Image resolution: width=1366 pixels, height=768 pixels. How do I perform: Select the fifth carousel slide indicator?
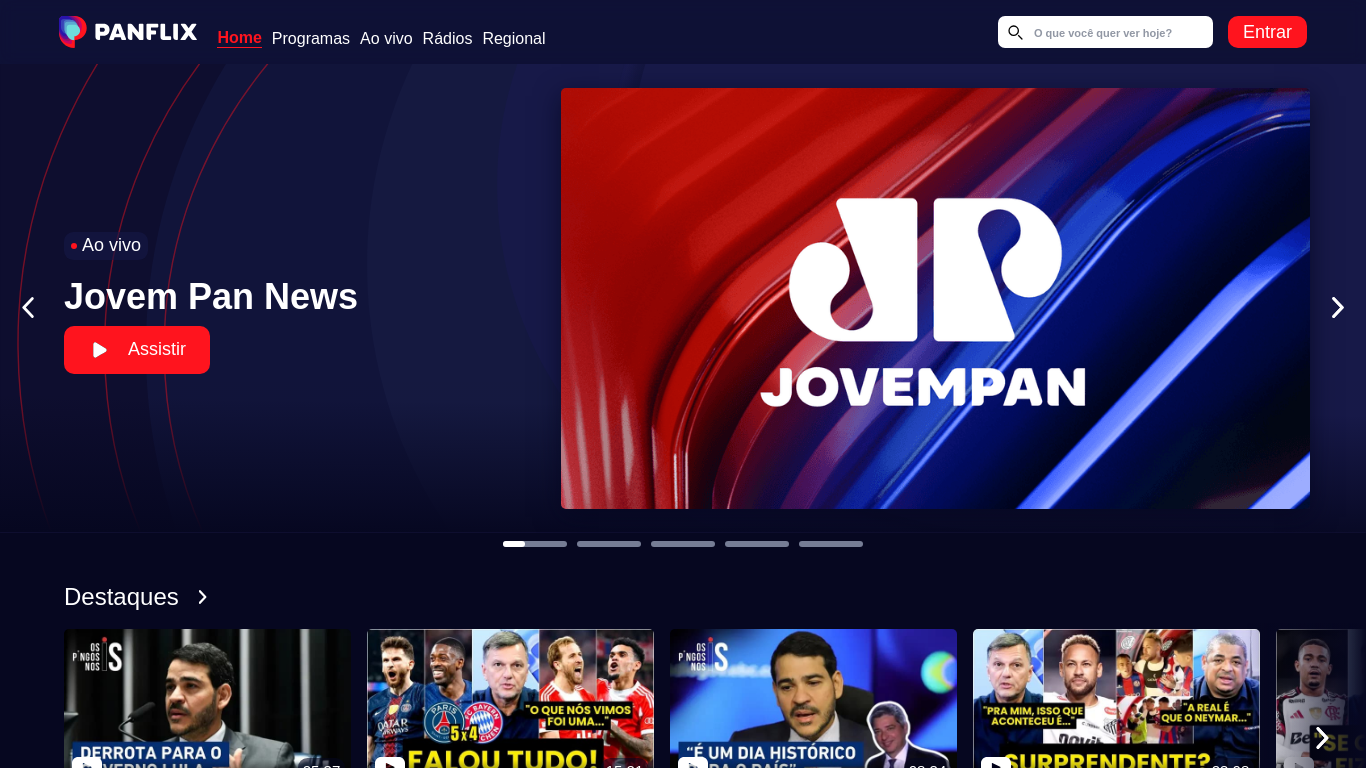click(831, 544)
